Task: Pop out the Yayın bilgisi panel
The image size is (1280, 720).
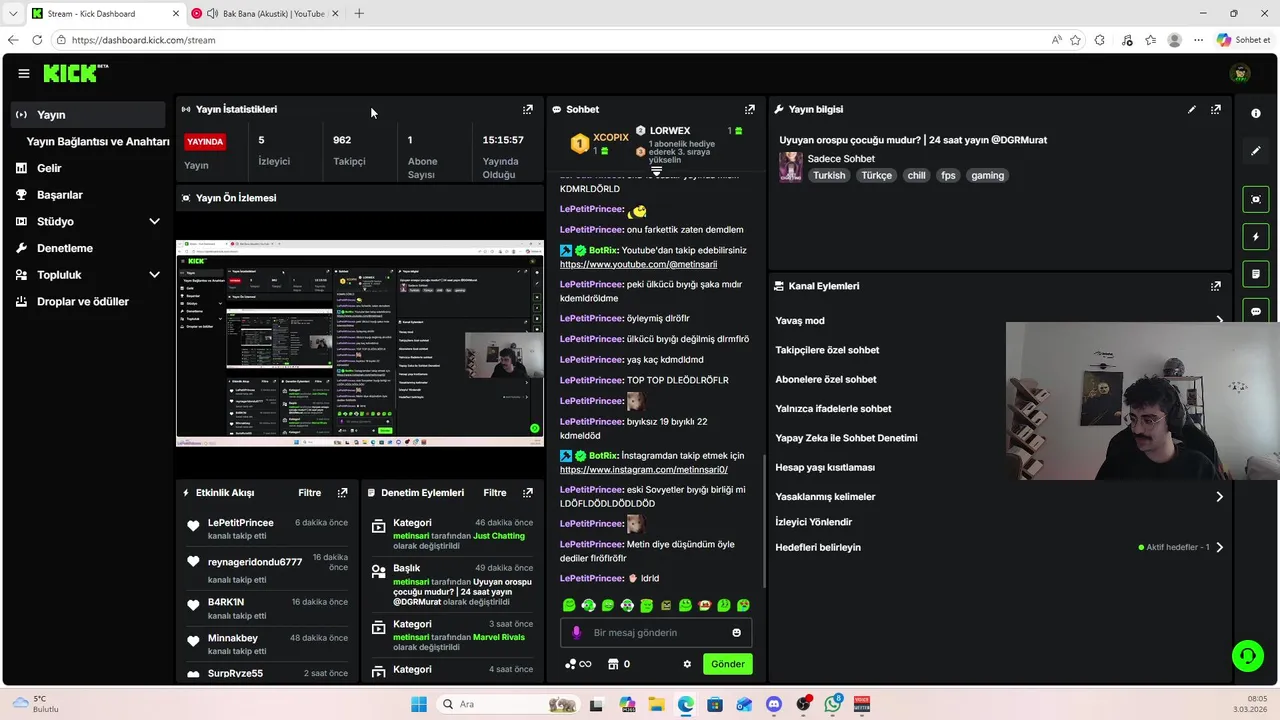Action: click(x=1216, y=109)
